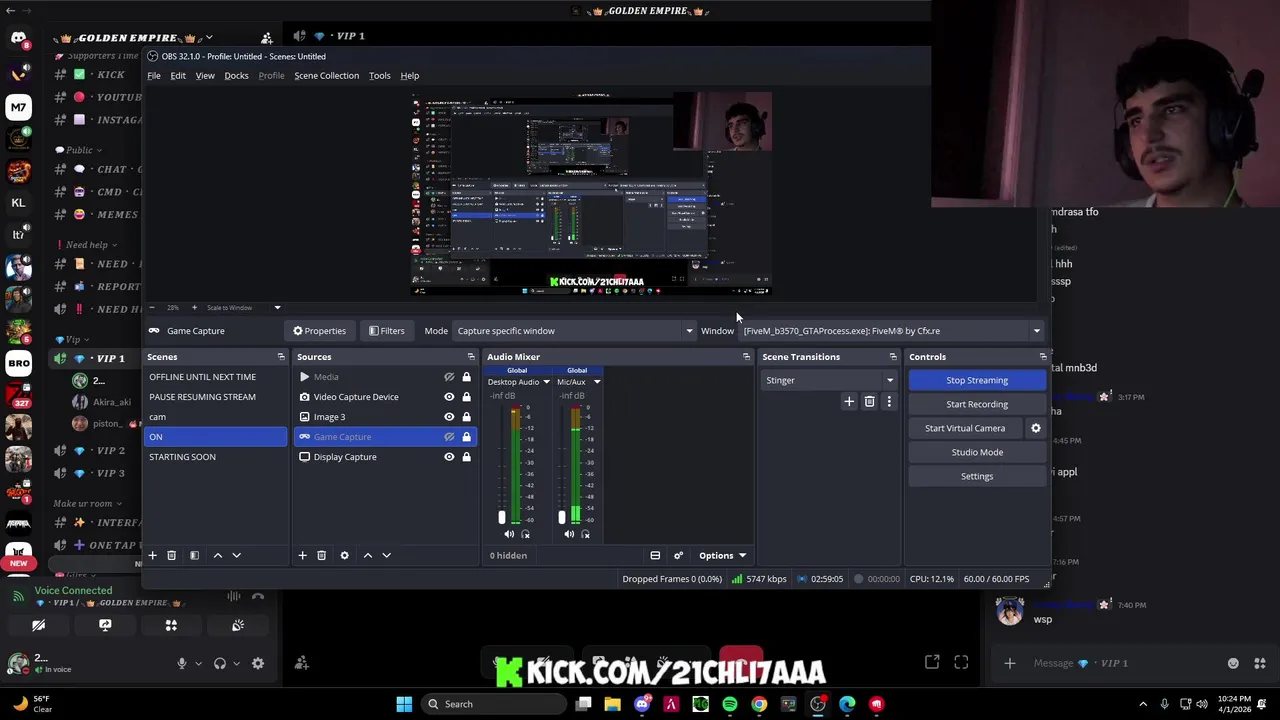Add a new source with plus icon
The image size is (1280, 720).
pos(302,555)
